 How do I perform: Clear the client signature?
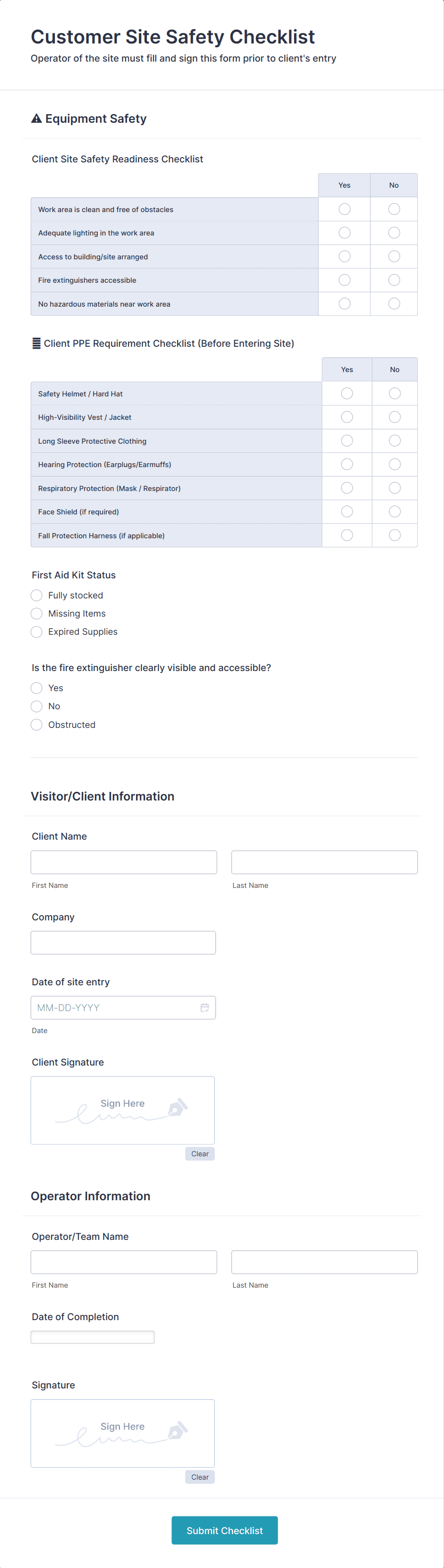(x=200, y=1153)
